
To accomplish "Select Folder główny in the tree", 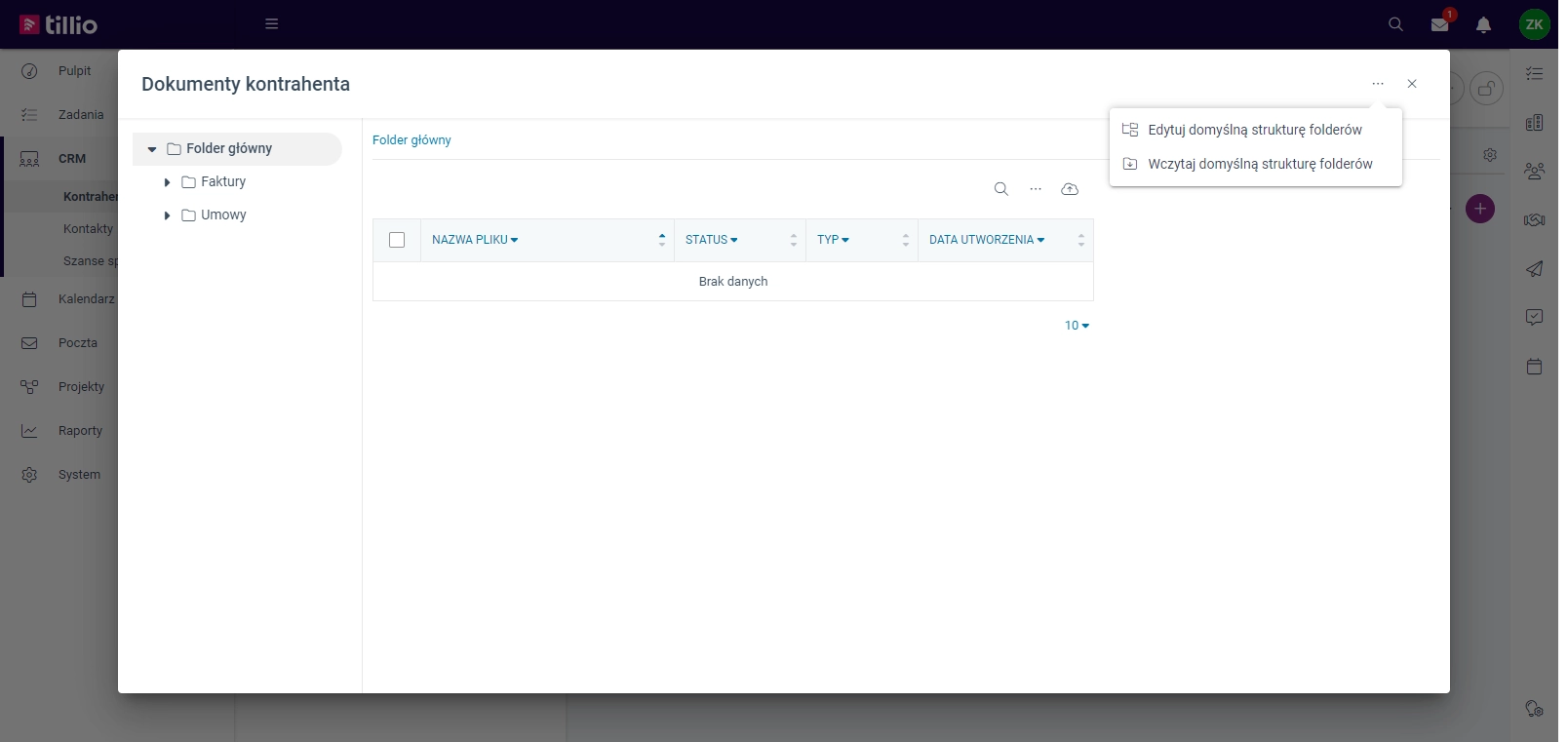I will click(229, 149).
